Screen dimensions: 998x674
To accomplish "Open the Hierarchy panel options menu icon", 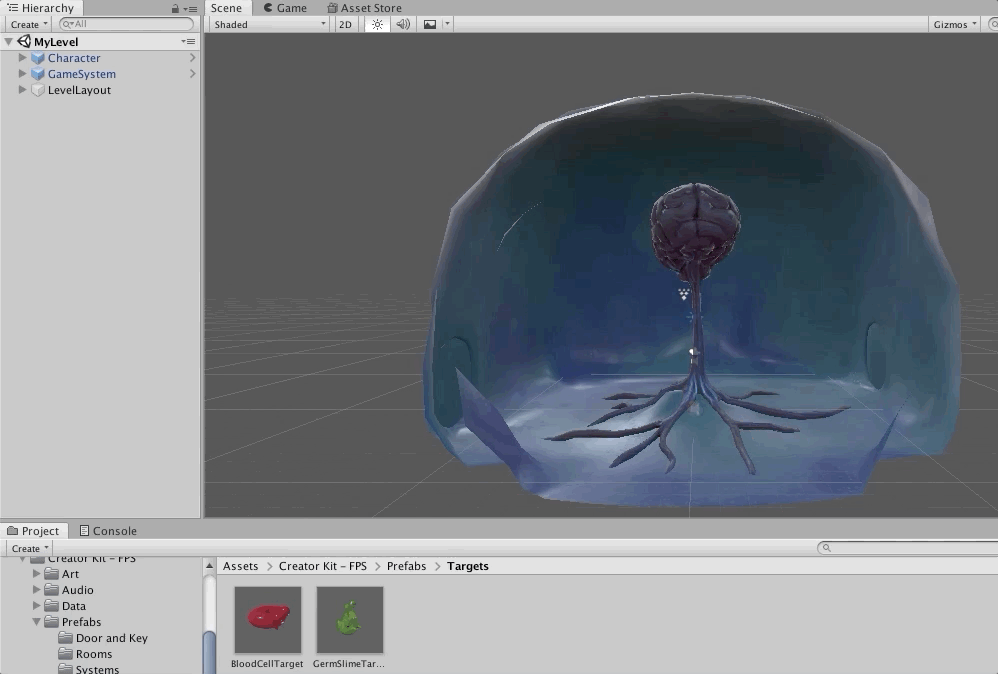I will click(x=190, y=8).
